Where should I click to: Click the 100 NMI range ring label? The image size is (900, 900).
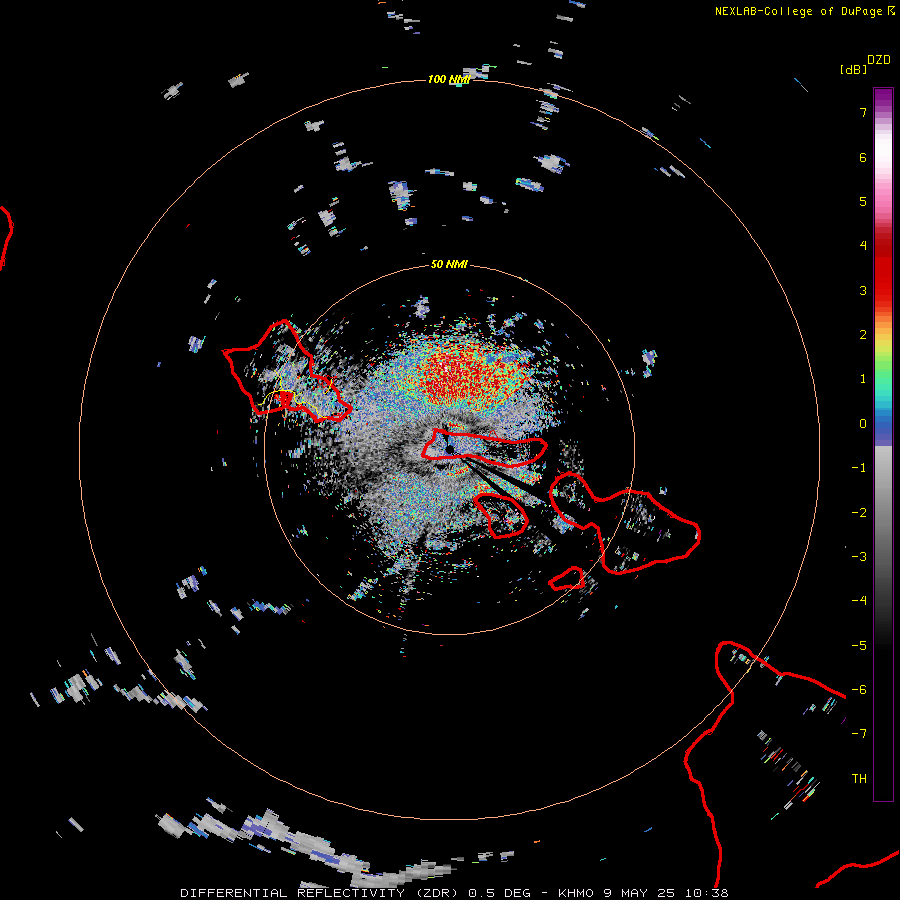(x=448, y=79)
